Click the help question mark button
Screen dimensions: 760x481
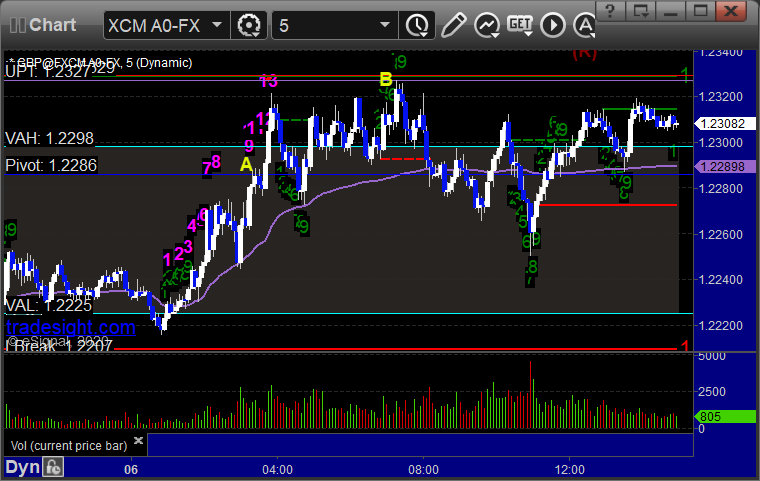[x=610, y=11]
